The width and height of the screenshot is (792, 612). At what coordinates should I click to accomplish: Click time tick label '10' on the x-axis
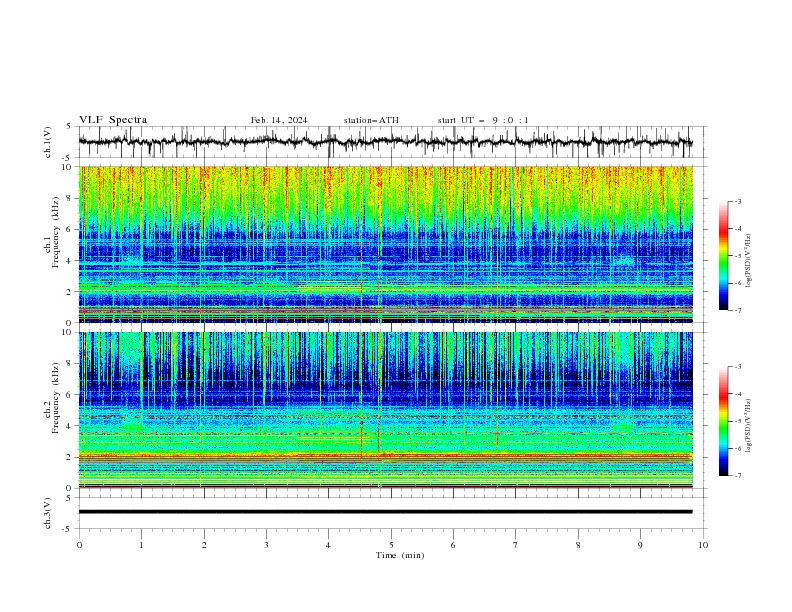[x=703, y=545]
